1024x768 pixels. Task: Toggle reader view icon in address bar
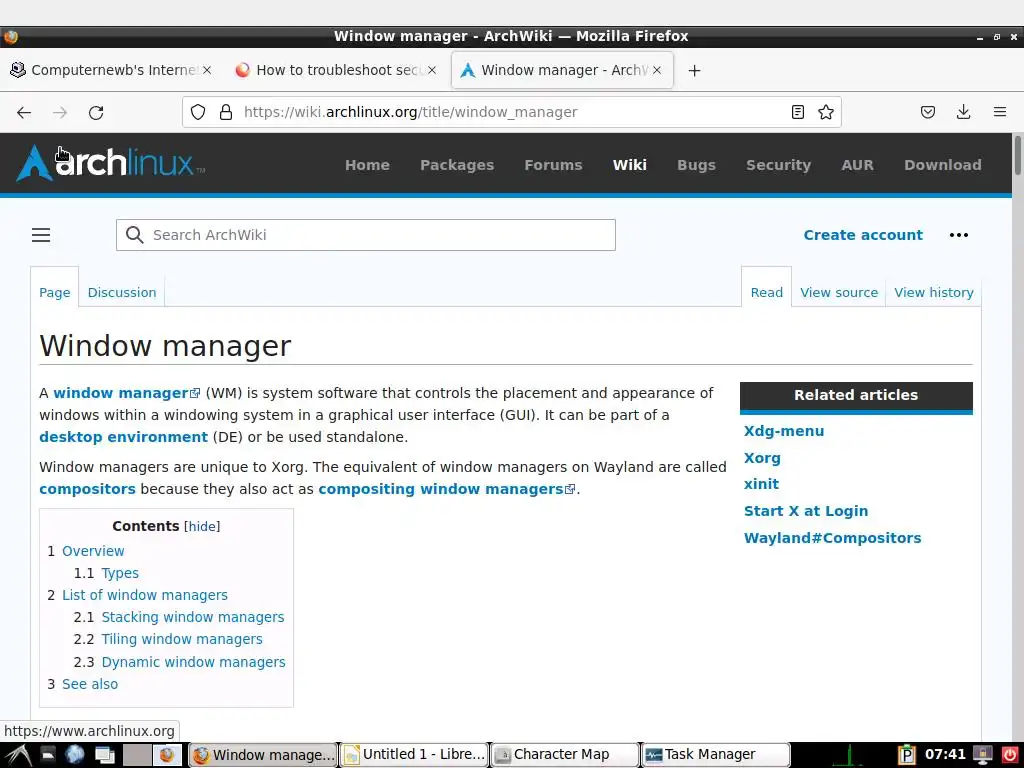click(x=797, y=112)
